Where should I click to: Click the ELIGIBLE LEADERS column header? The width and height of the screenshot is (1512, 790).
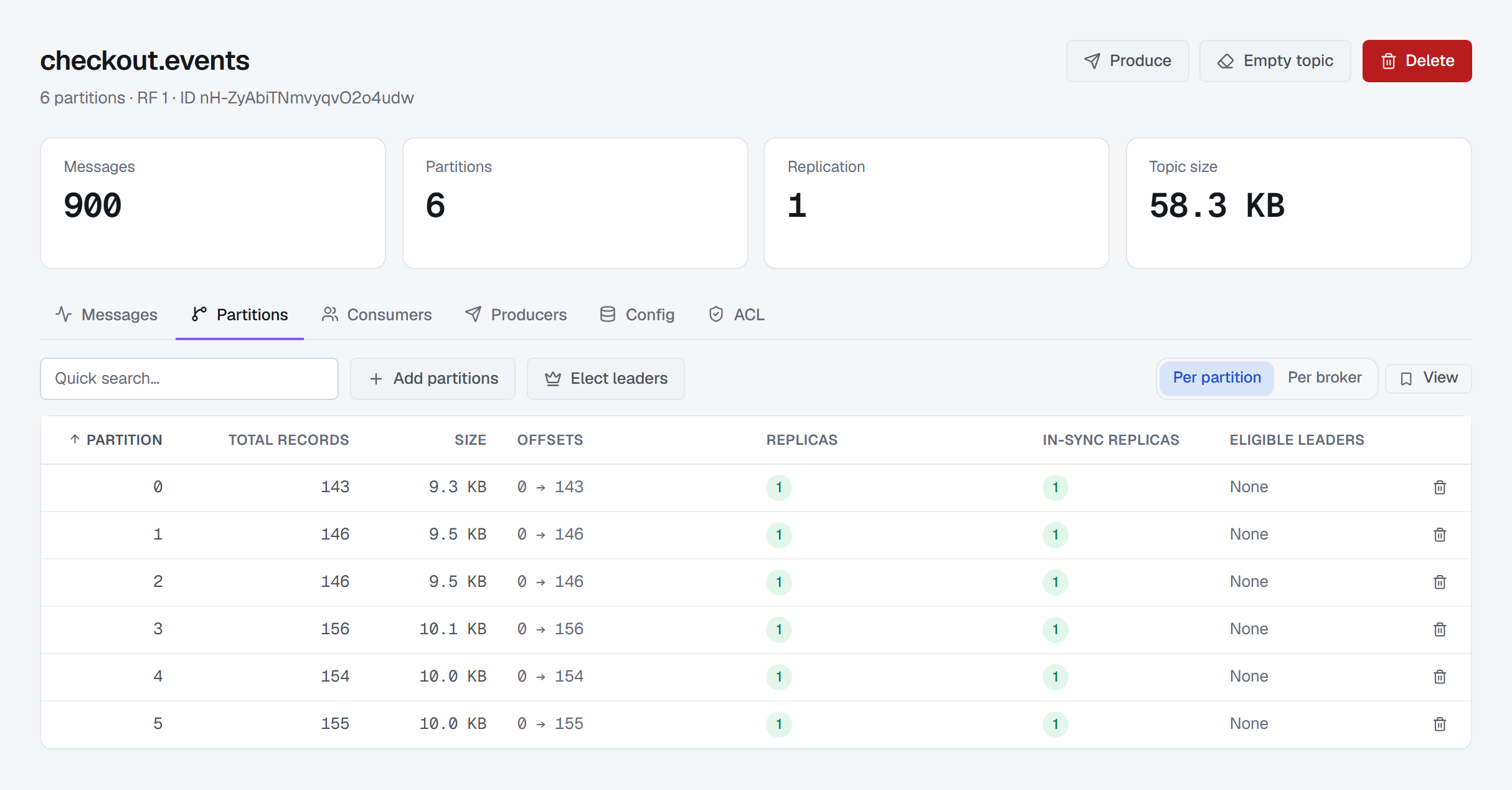[1297, 440]
